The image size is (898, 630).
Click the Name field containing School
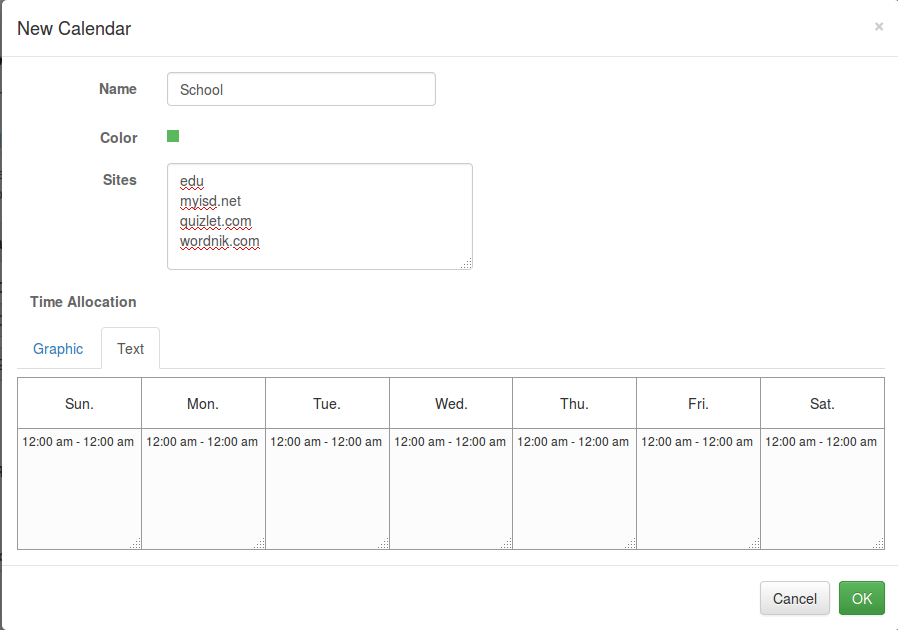point(301,89)
